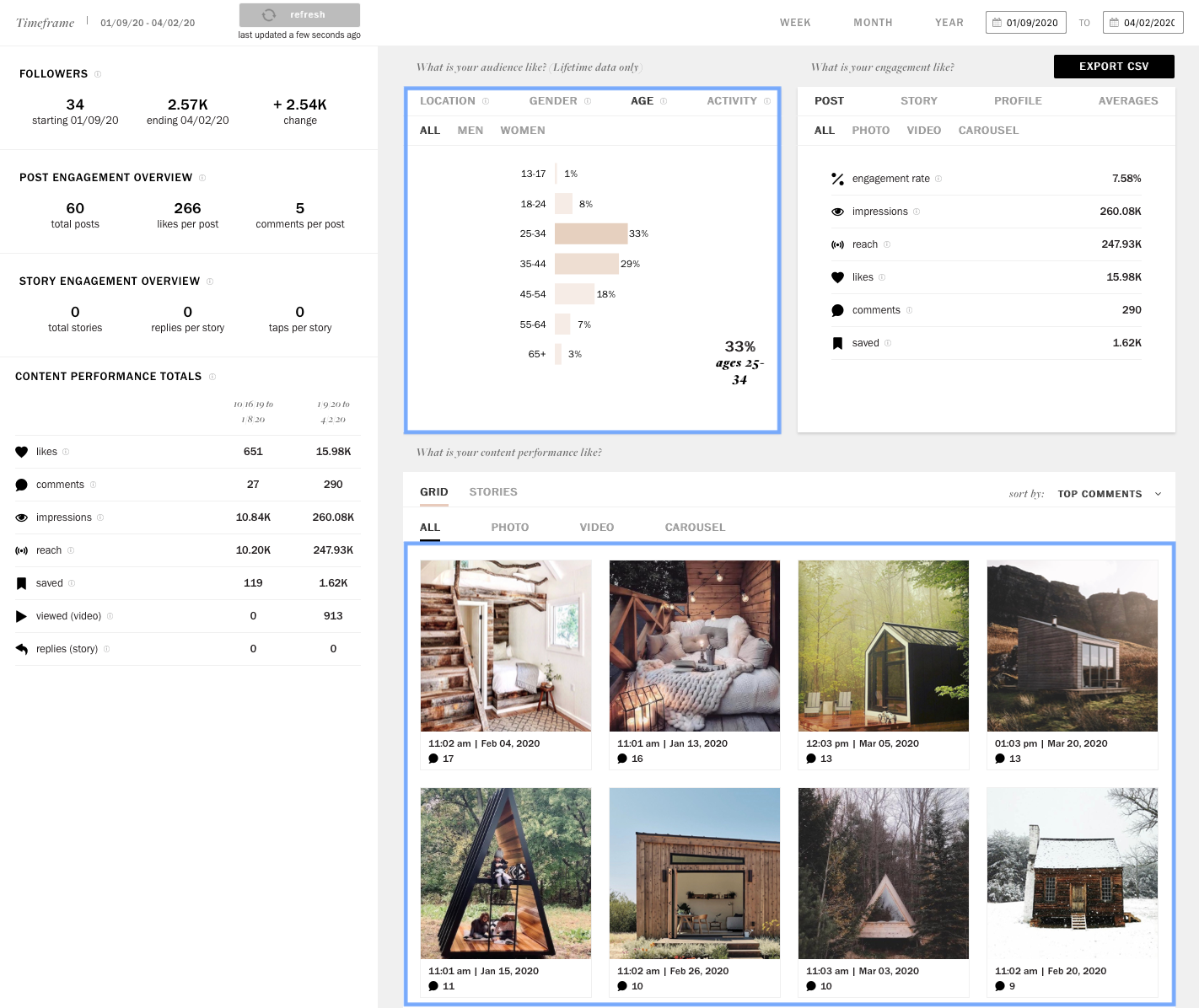Click the calendar icon in the end date field
Image resolution: width=1199 pixels, height=1008 pixels.
click(x=1114, y=23)
